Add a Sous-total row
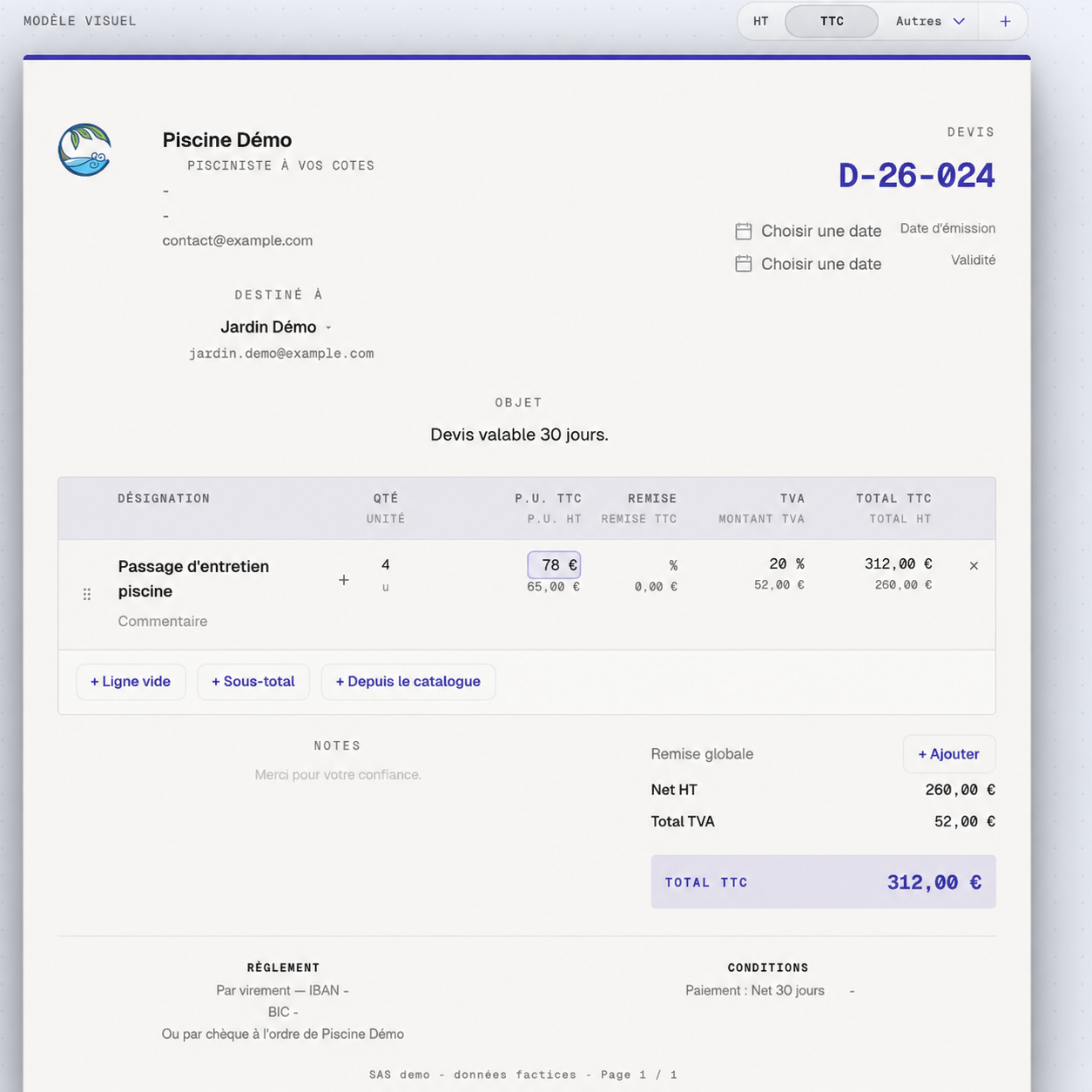 click(x=253, y=682)
